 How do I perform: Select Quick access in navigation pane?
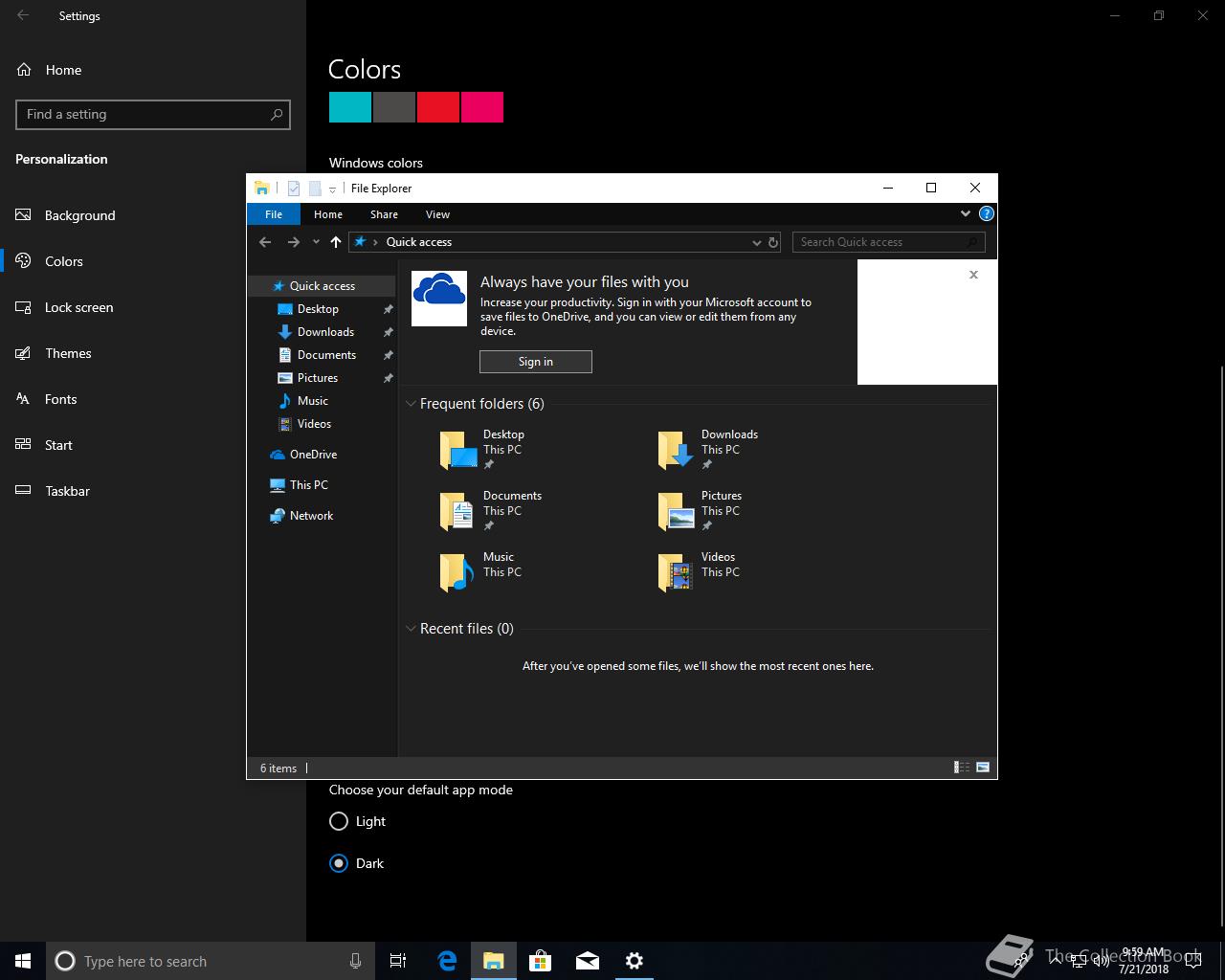[x=322, y=286]
